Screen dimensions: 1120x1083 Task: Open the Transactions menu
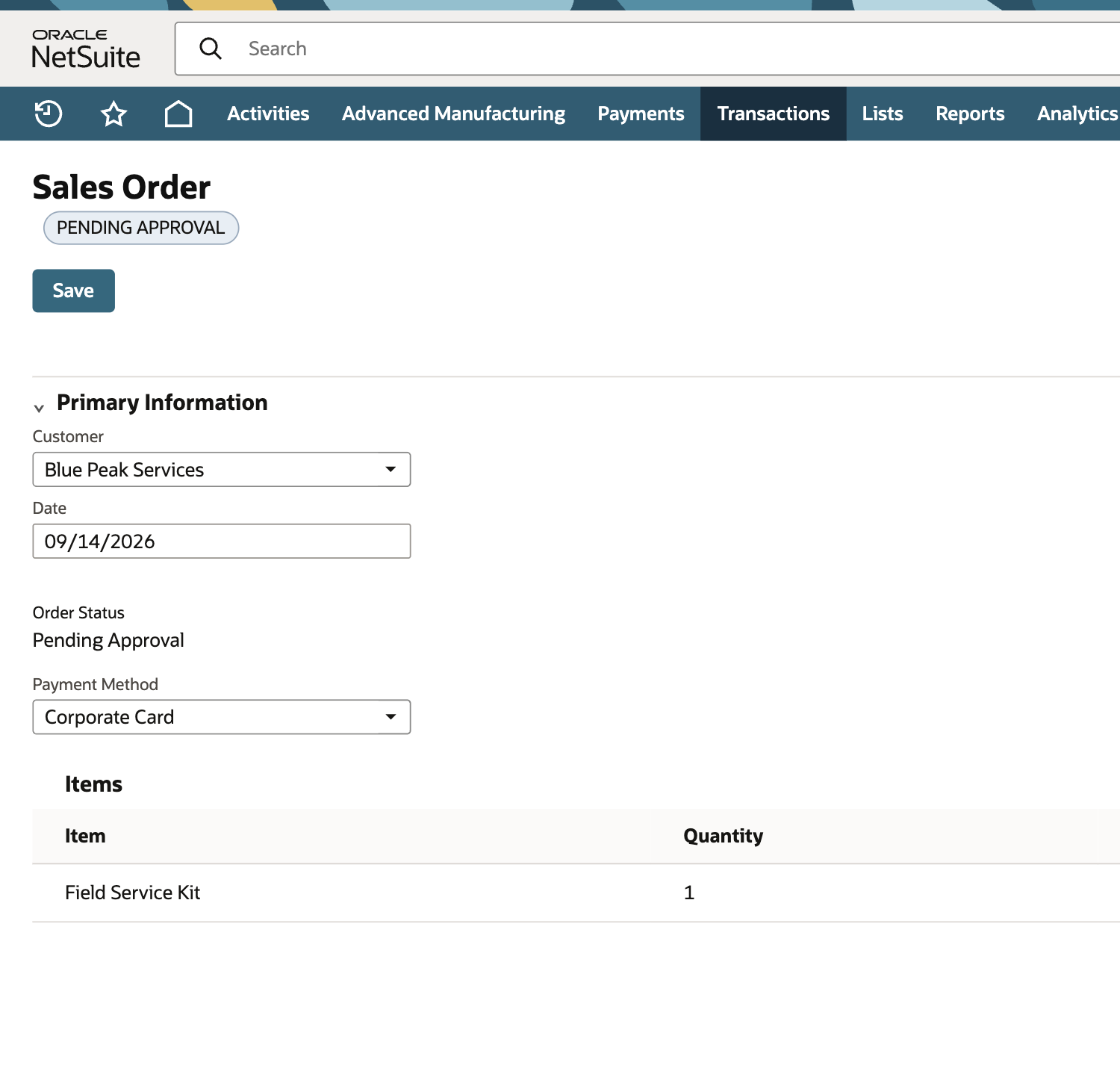point(774,114)
